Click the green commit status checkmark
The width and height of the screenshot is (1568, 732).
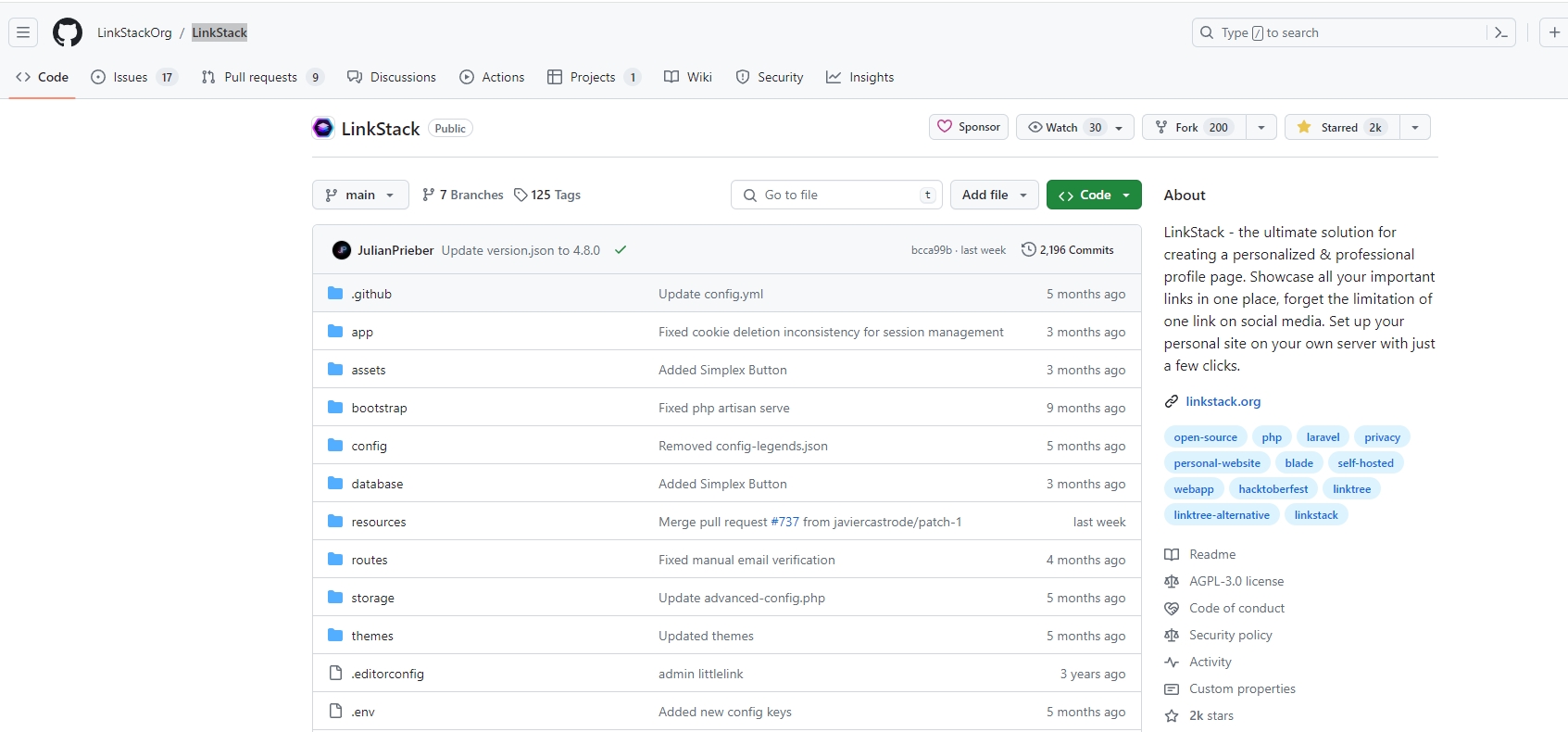[x=621, y=250]
